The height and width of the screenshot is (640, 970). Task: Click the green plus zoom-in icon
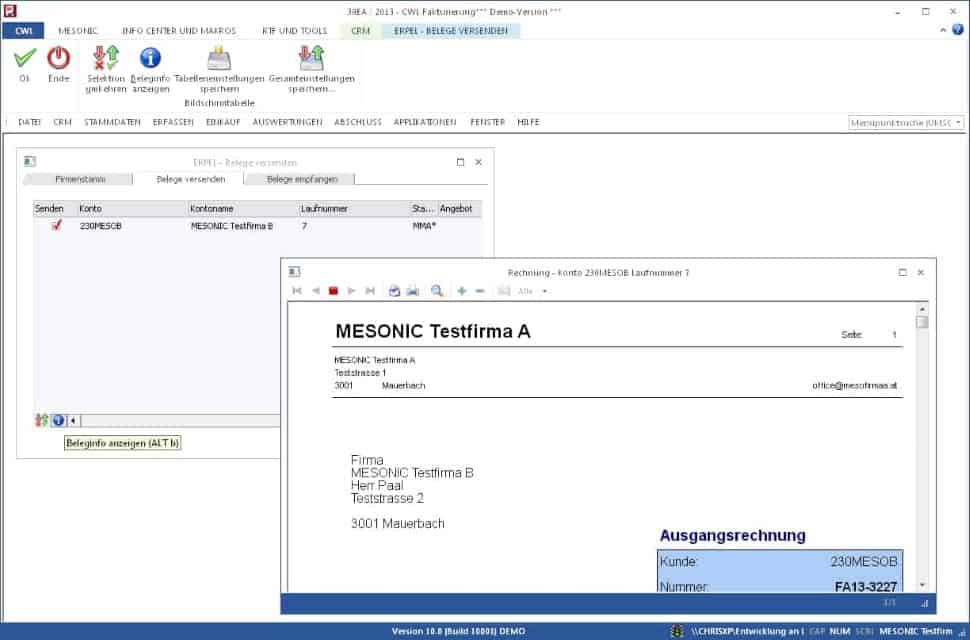point(462,291)
